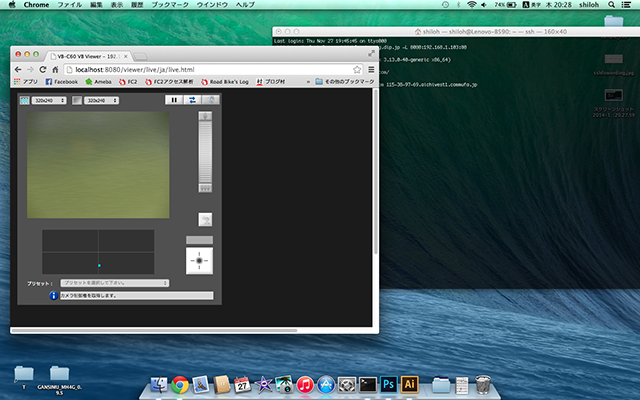Open the Chrome application menu
Viewport: 640px width, 400px height.
36,5
